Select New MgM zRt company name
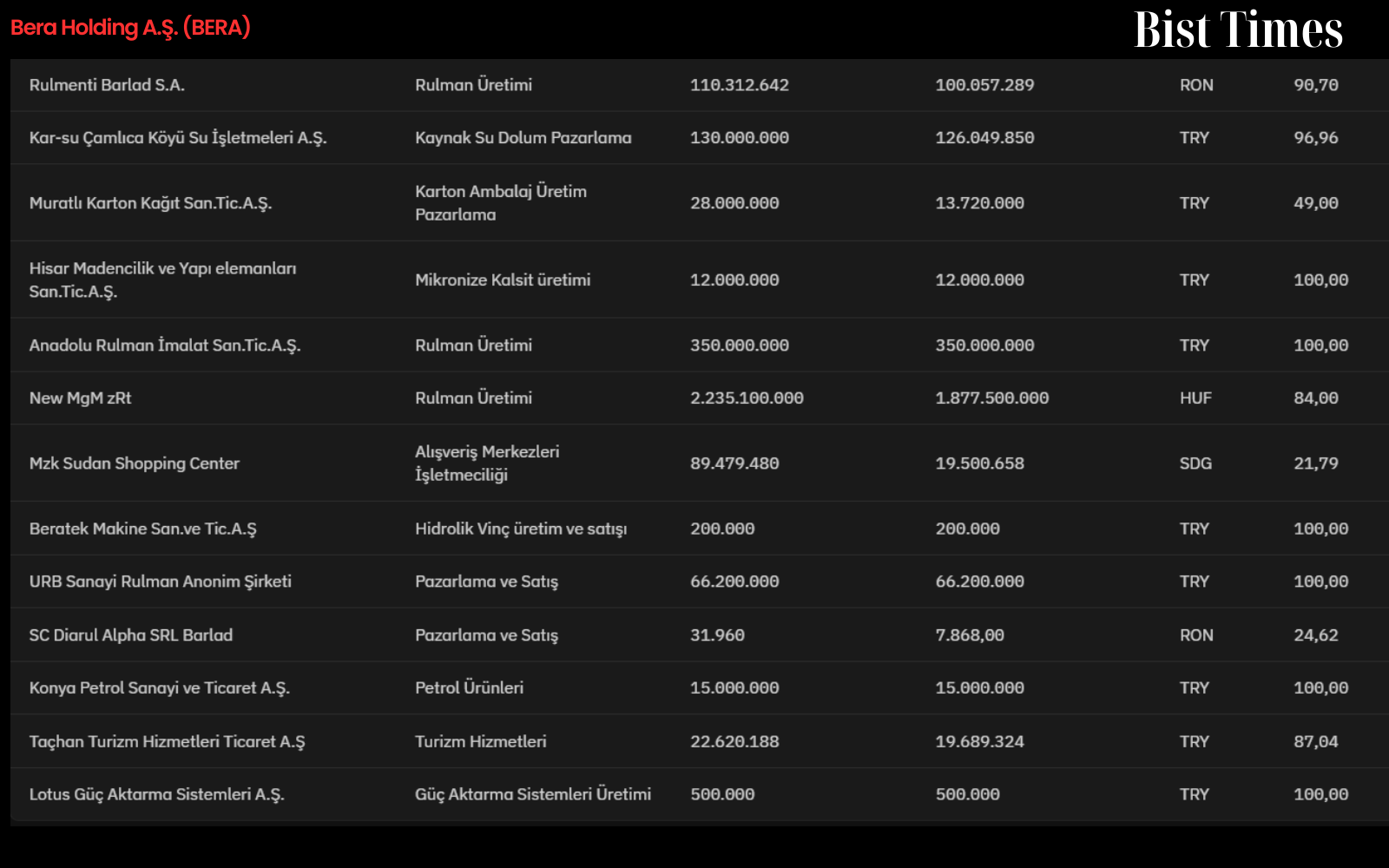 pyautogui.click(x=80, y=398)
